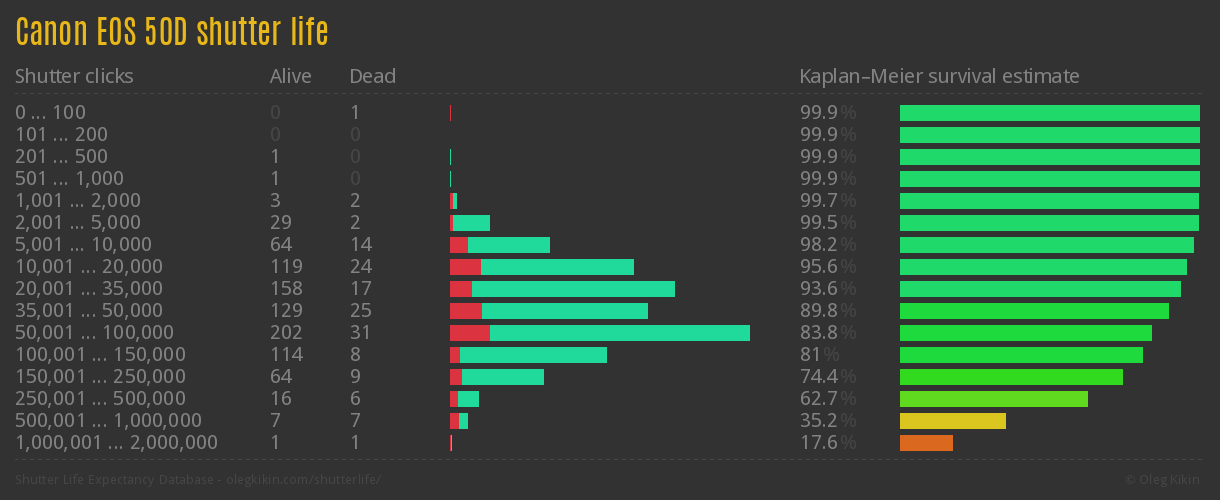1220x500 pixels.
Task: Click the 83.8% survival percentage
Action: 827,333
